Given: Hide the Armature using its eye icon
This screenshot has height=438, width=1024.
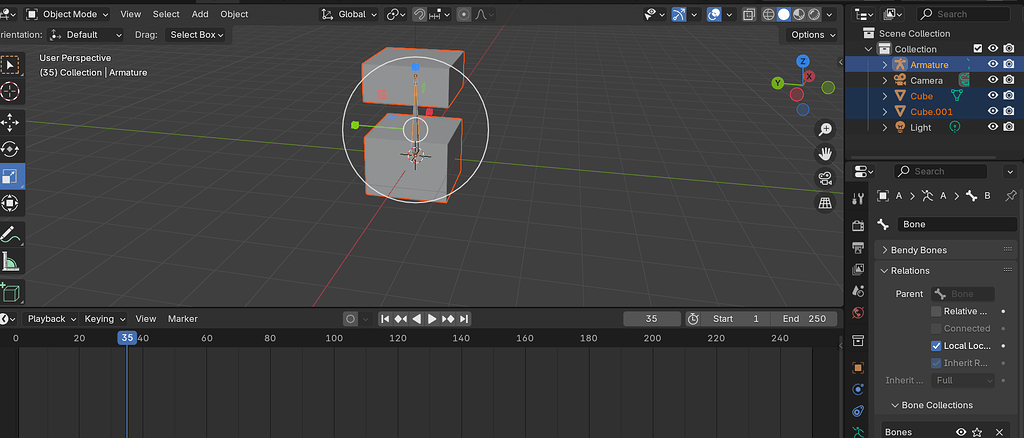Looking at the screenshot, I should click(993, 64).
